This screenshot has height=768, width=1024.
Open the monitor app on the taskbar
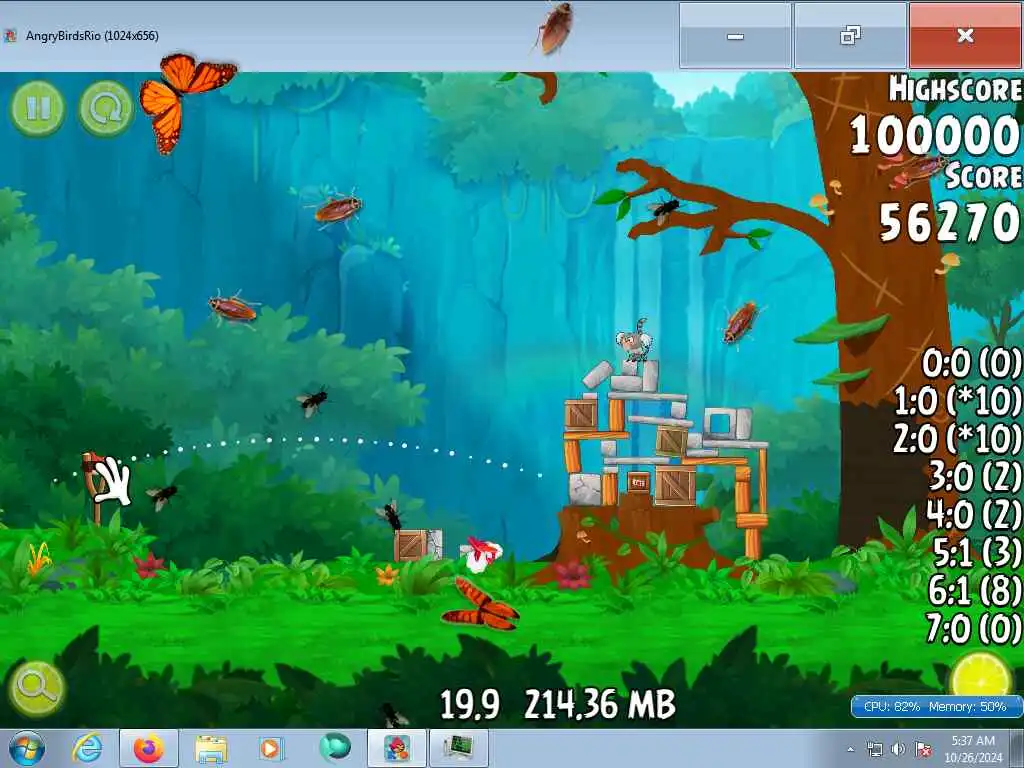click(458, 748)
